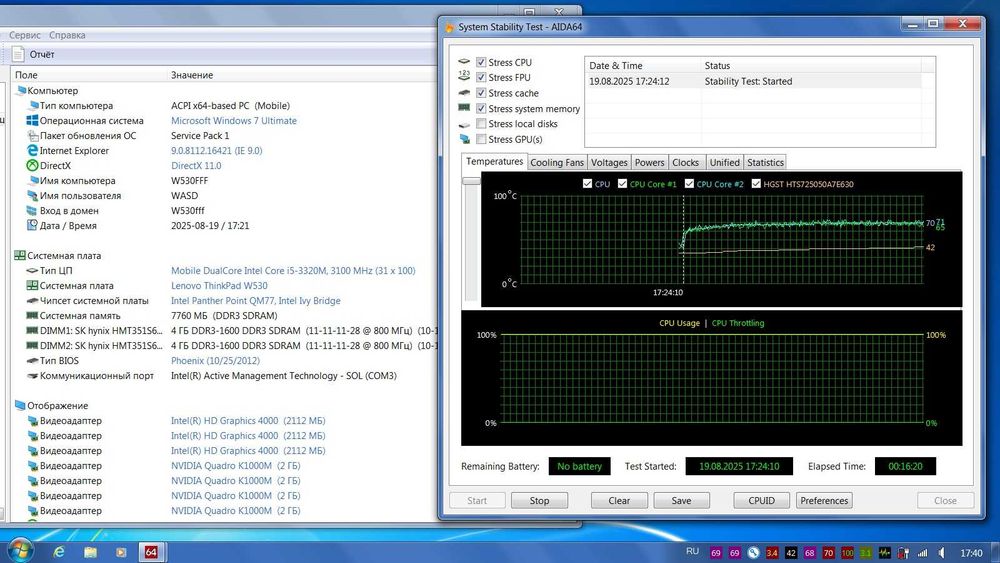Click the Операционная система Windows icon

[x=33, y=121]
